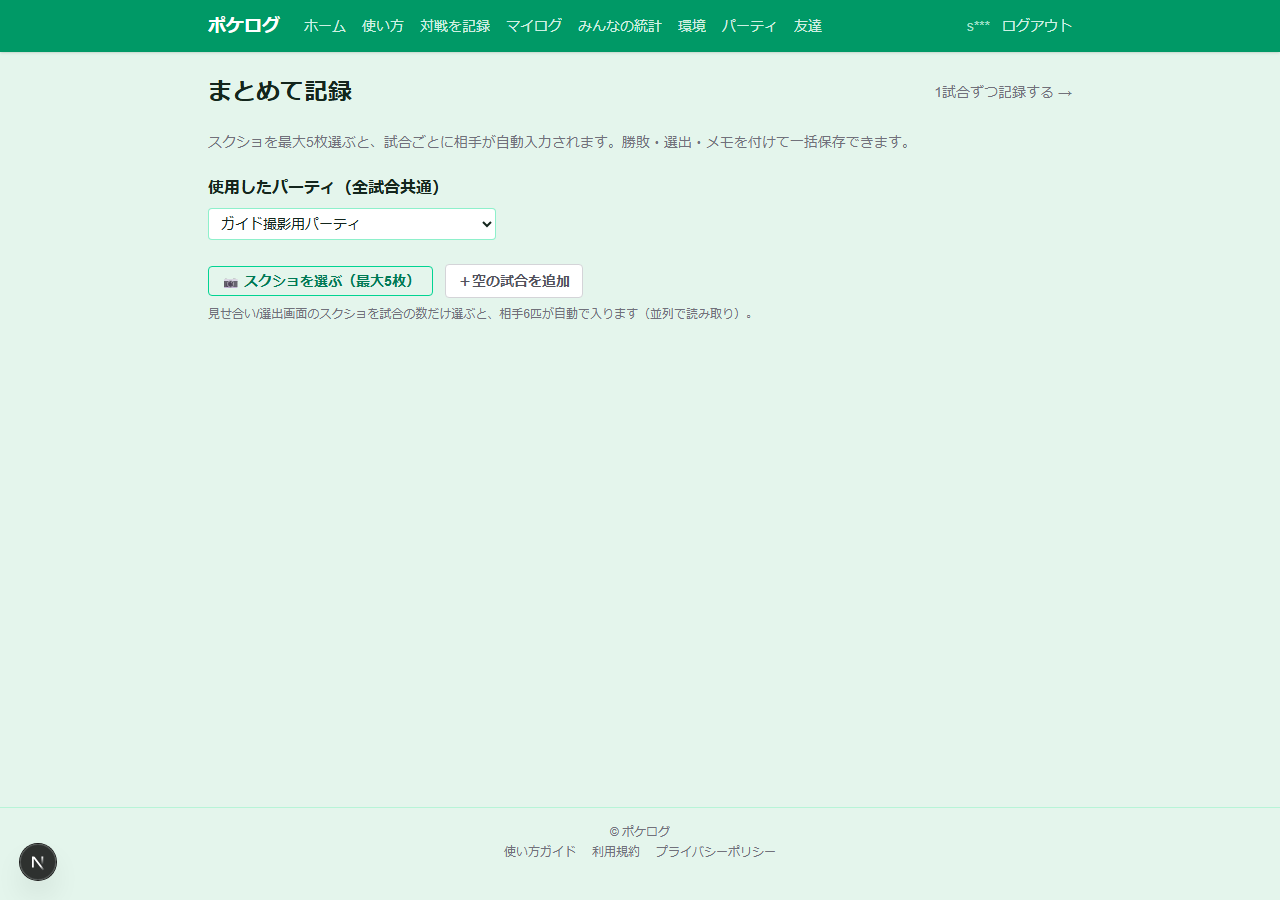
Task: Open 対戦を記録 in the navbar
Action: (x=455, y=26)
